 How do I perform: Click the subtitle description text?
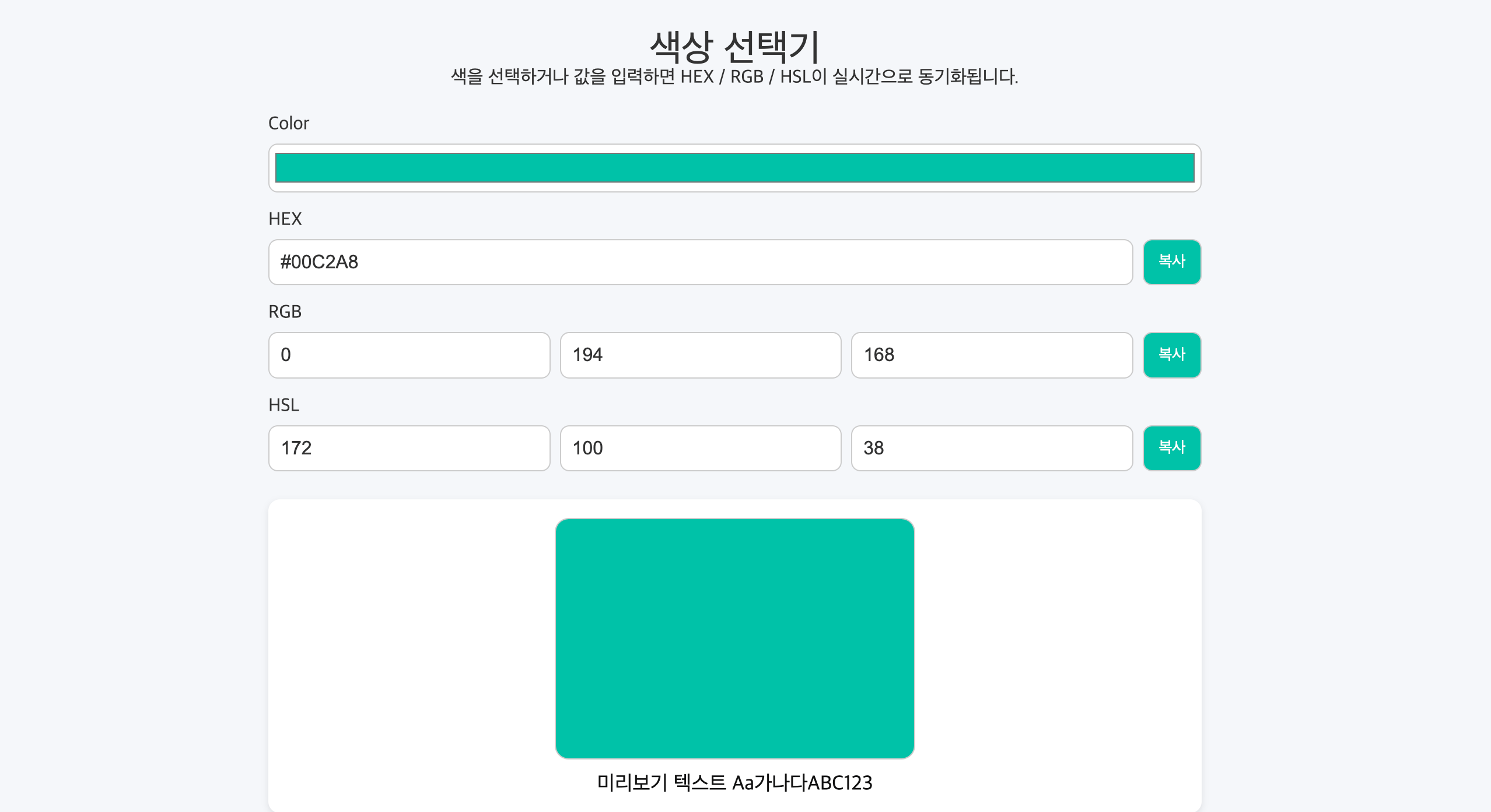click(734, 76)
